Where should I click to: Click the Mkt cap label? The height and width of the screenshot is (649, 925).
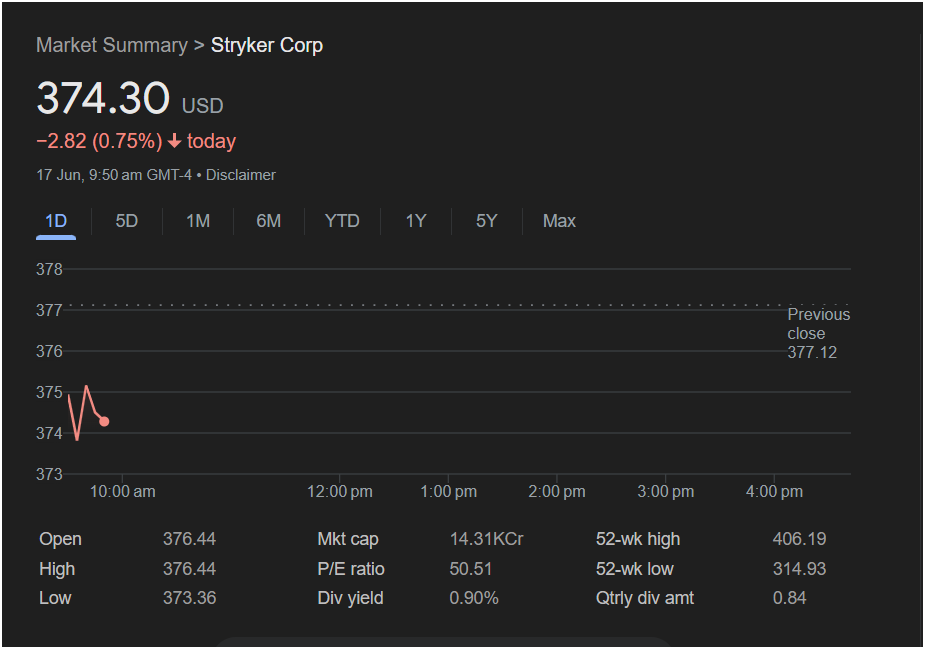pos(348,539)
